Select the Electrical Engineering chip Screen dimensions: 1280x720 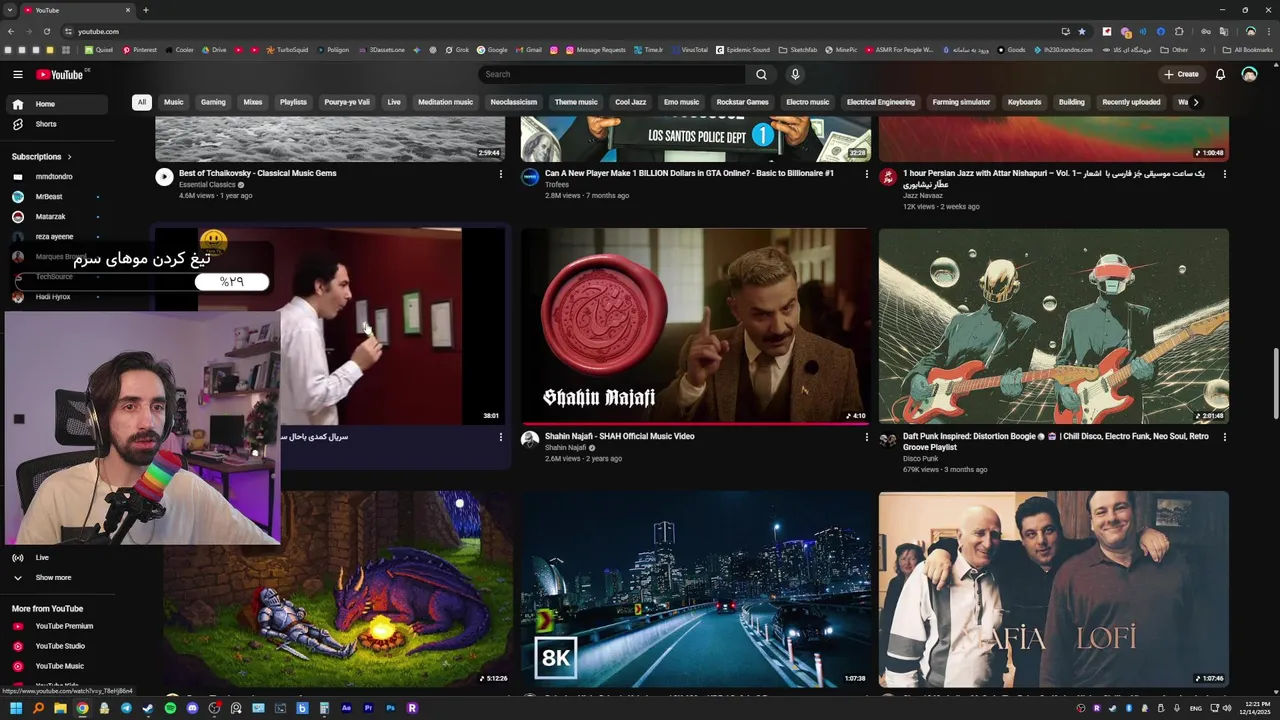881,102
